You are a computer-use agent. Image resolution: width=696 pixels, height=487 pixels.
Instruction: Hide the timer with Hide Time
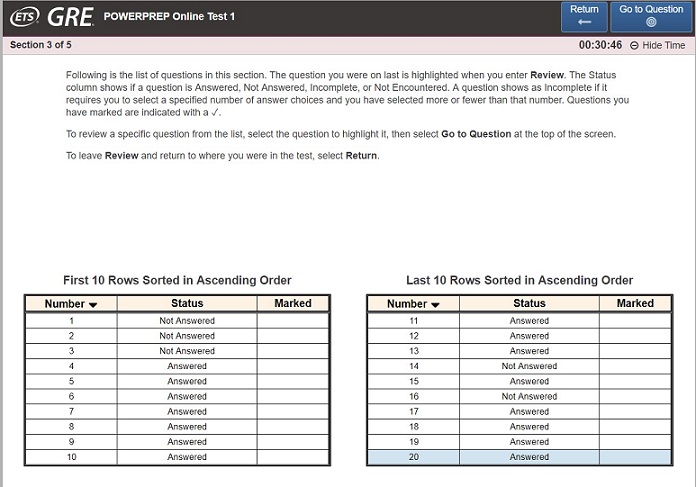[x=658, y=45]
